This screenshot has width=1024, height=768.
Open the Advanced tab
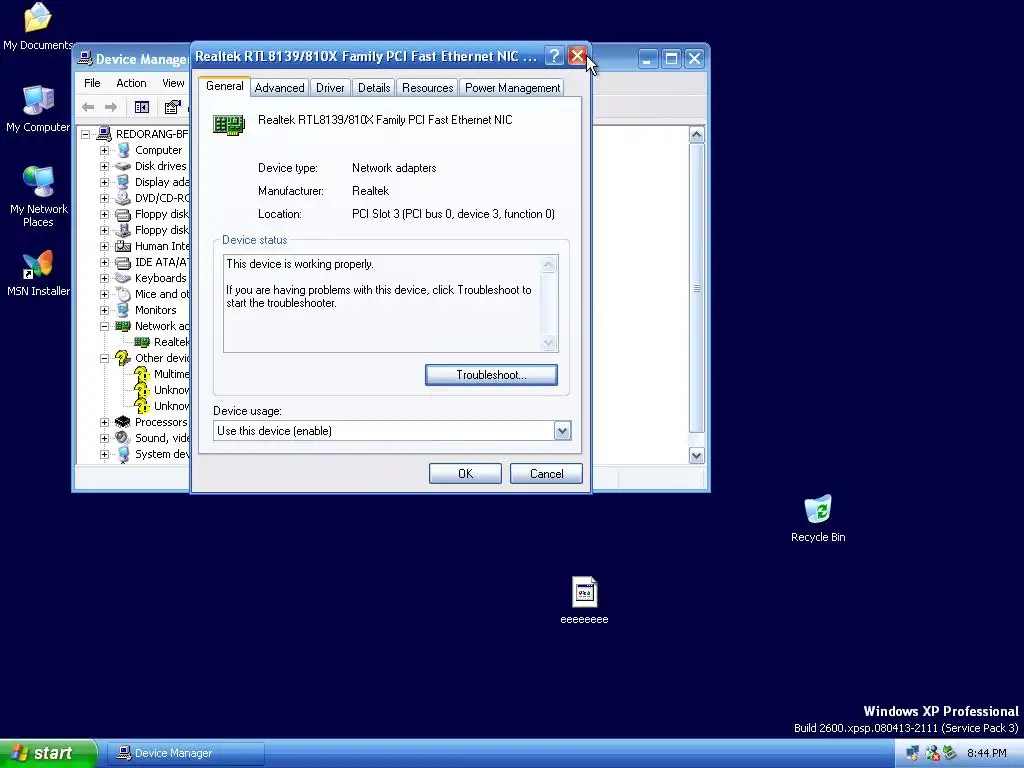point(279,88)
